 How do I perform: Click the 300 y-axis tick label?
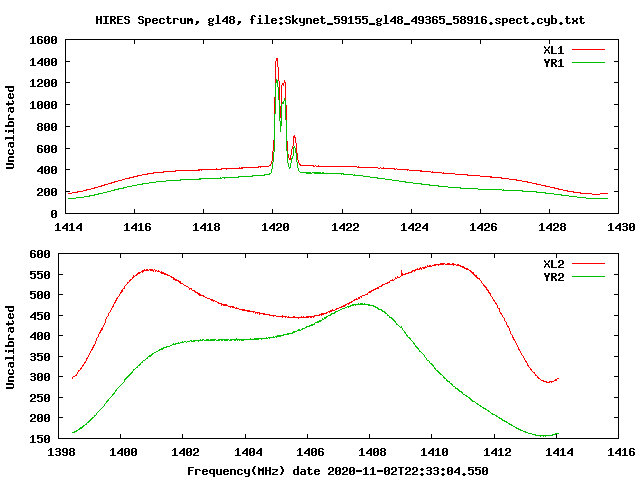(x=40, y=377)
